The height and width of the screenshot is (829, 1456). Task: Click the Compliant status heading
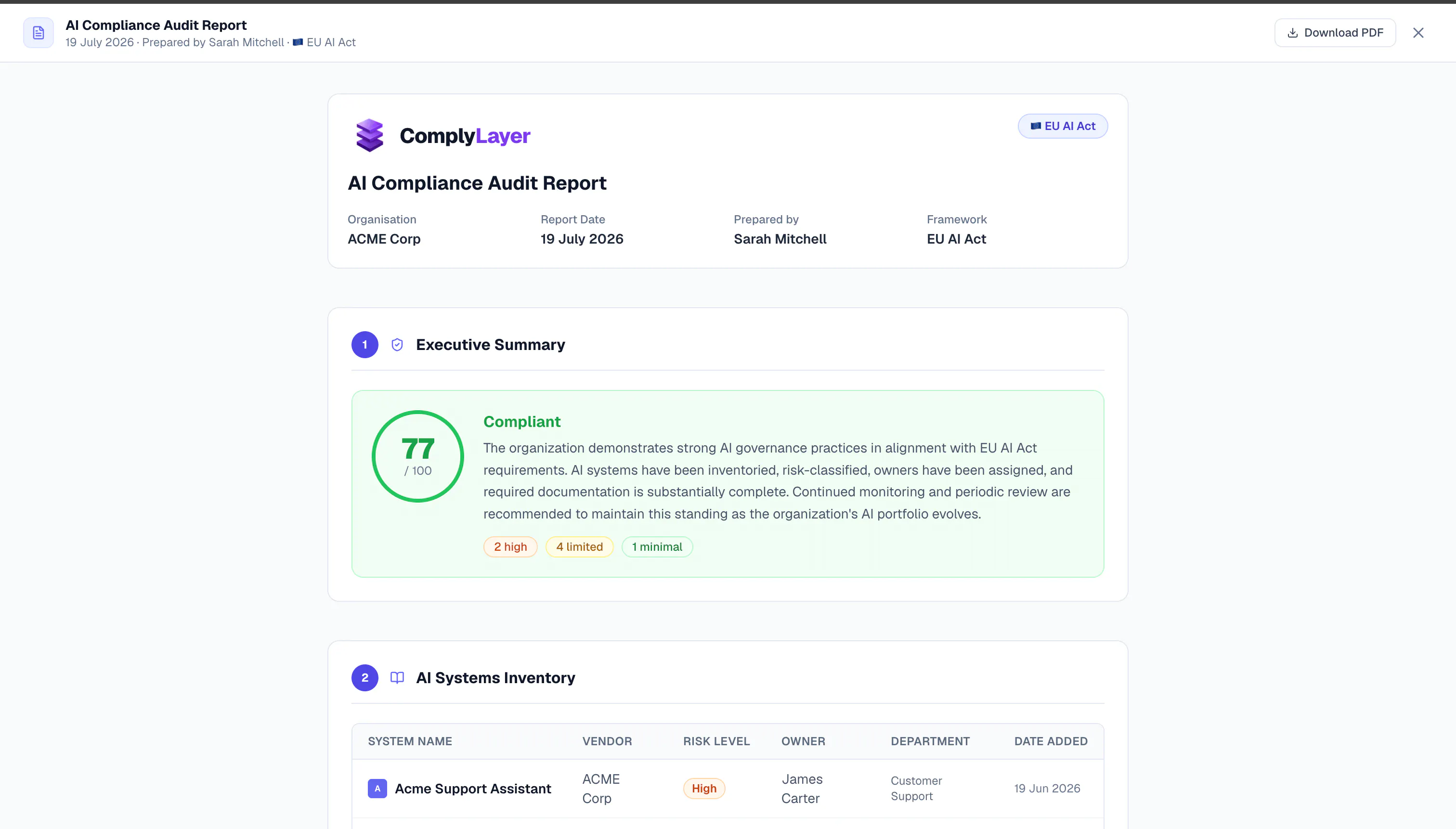(x=521, y=421)
